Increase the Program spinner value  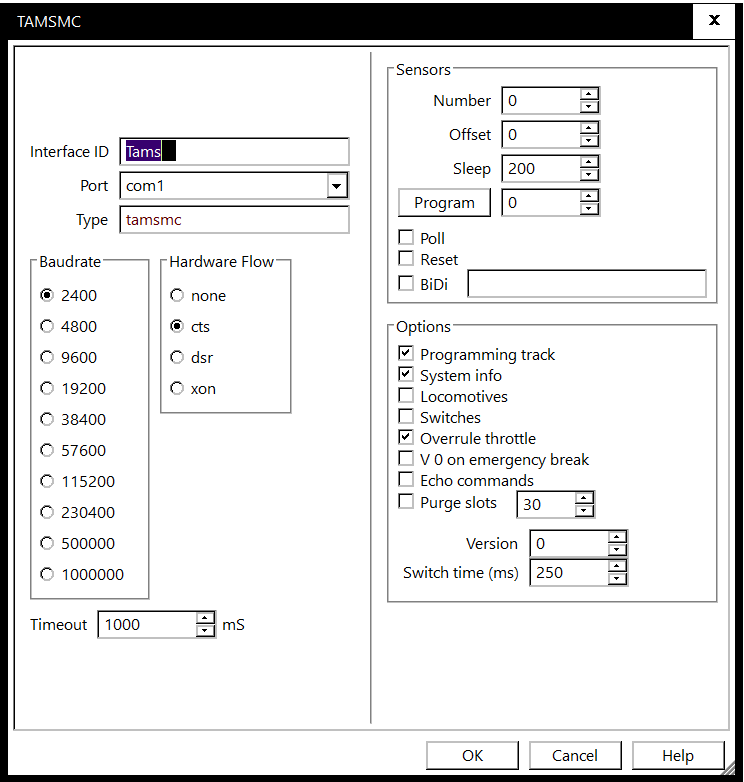[589, 196]
